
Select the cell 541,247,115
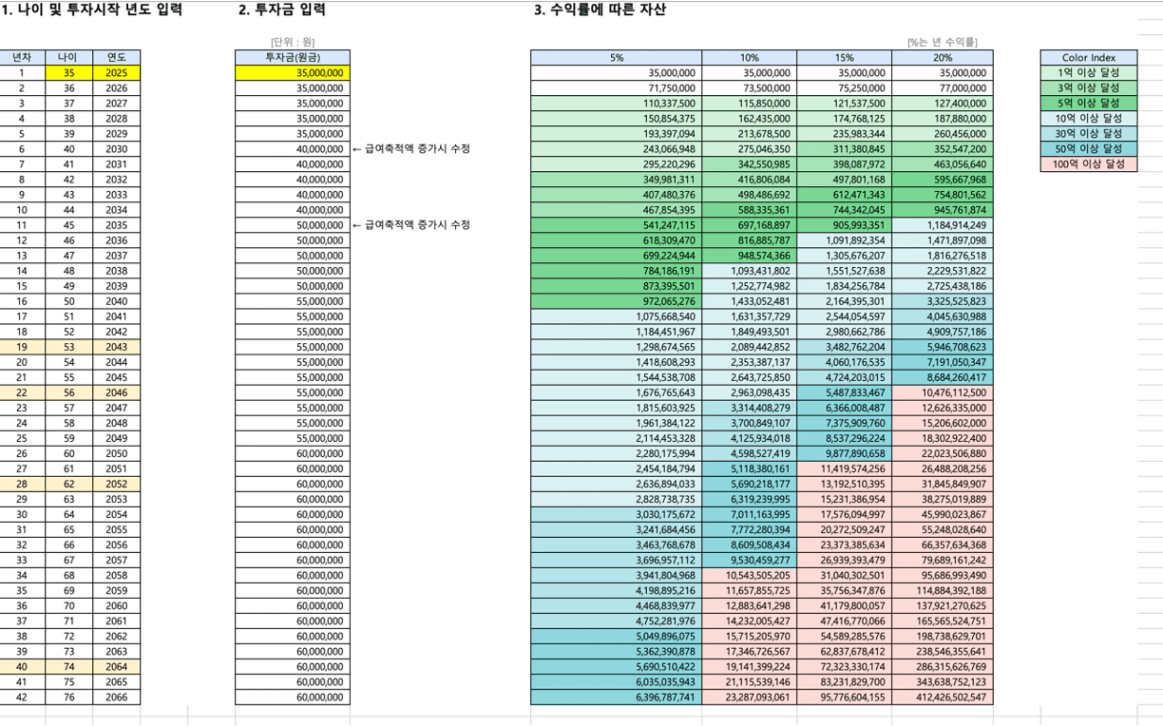click(x=616, y=225)
